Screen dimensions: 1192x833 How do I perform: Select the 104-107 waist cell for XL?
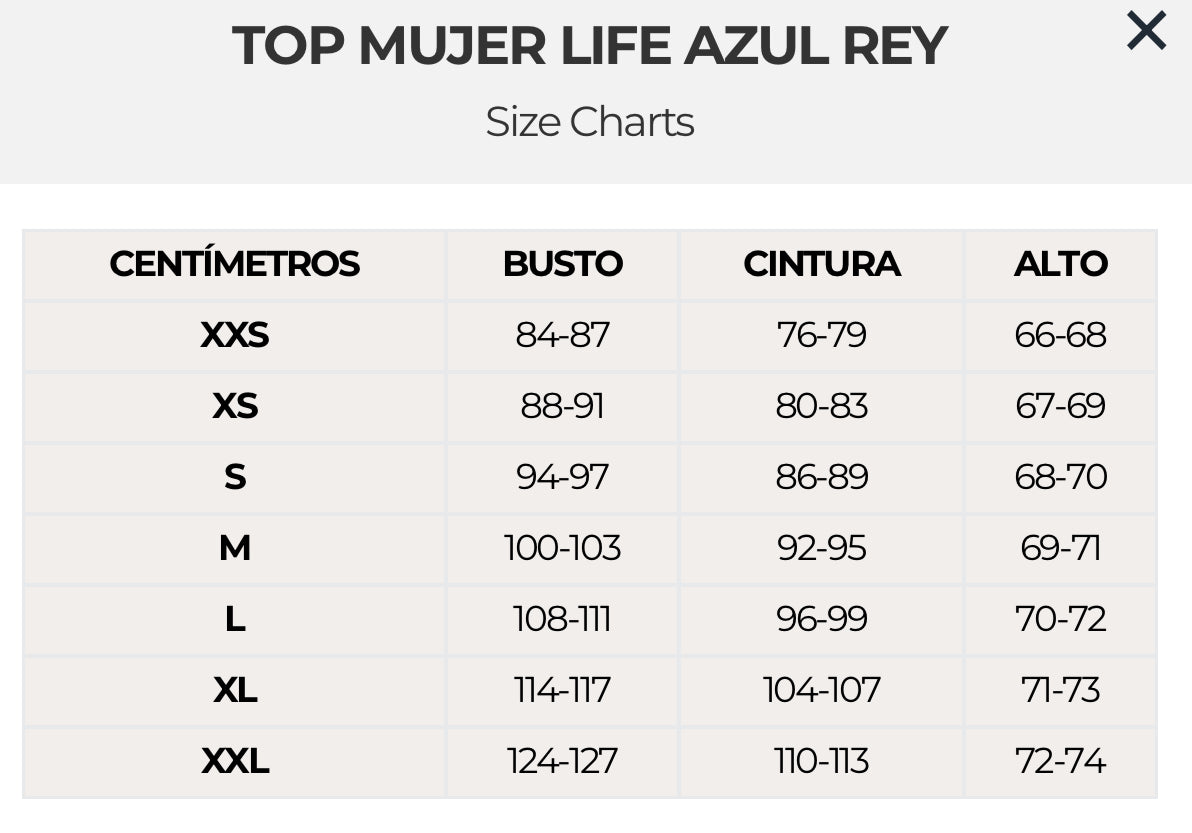[x=821, y=690]
